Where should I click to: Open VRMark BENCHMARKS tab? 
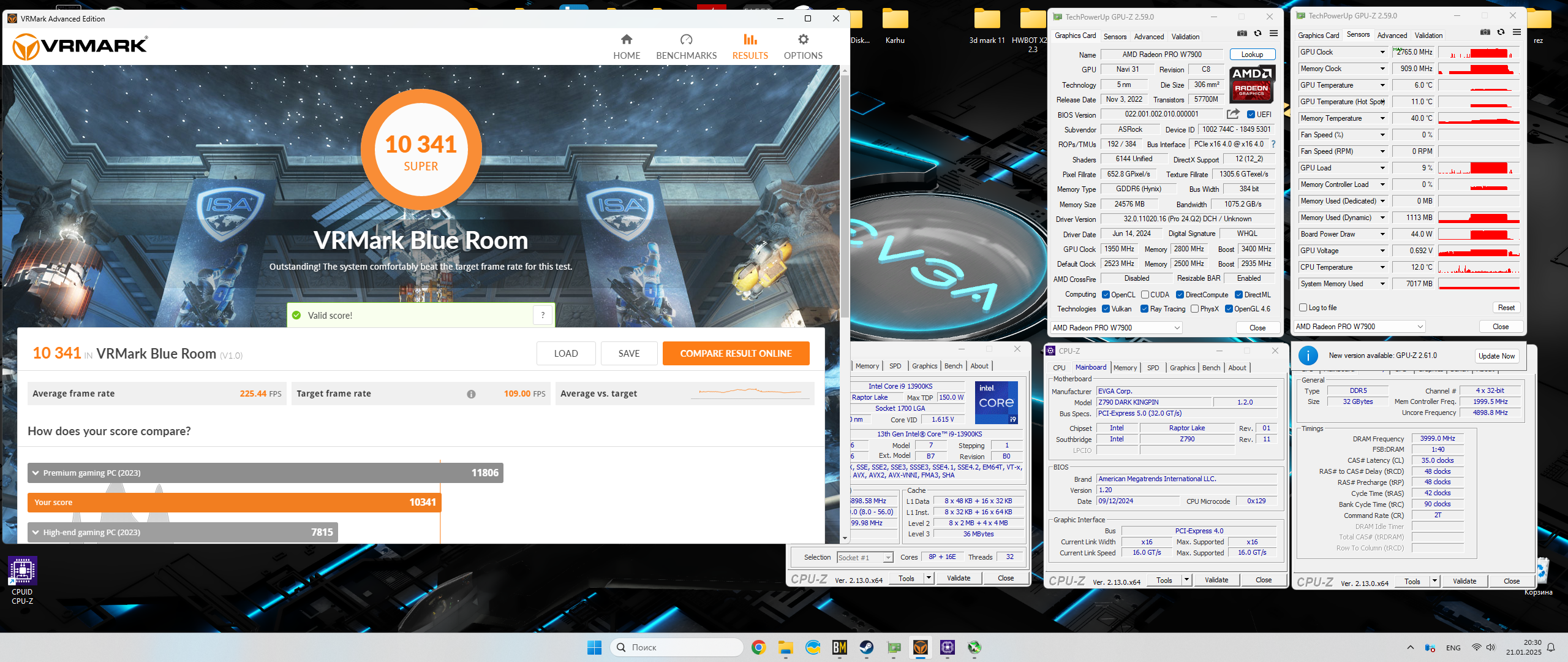point(686,47)
